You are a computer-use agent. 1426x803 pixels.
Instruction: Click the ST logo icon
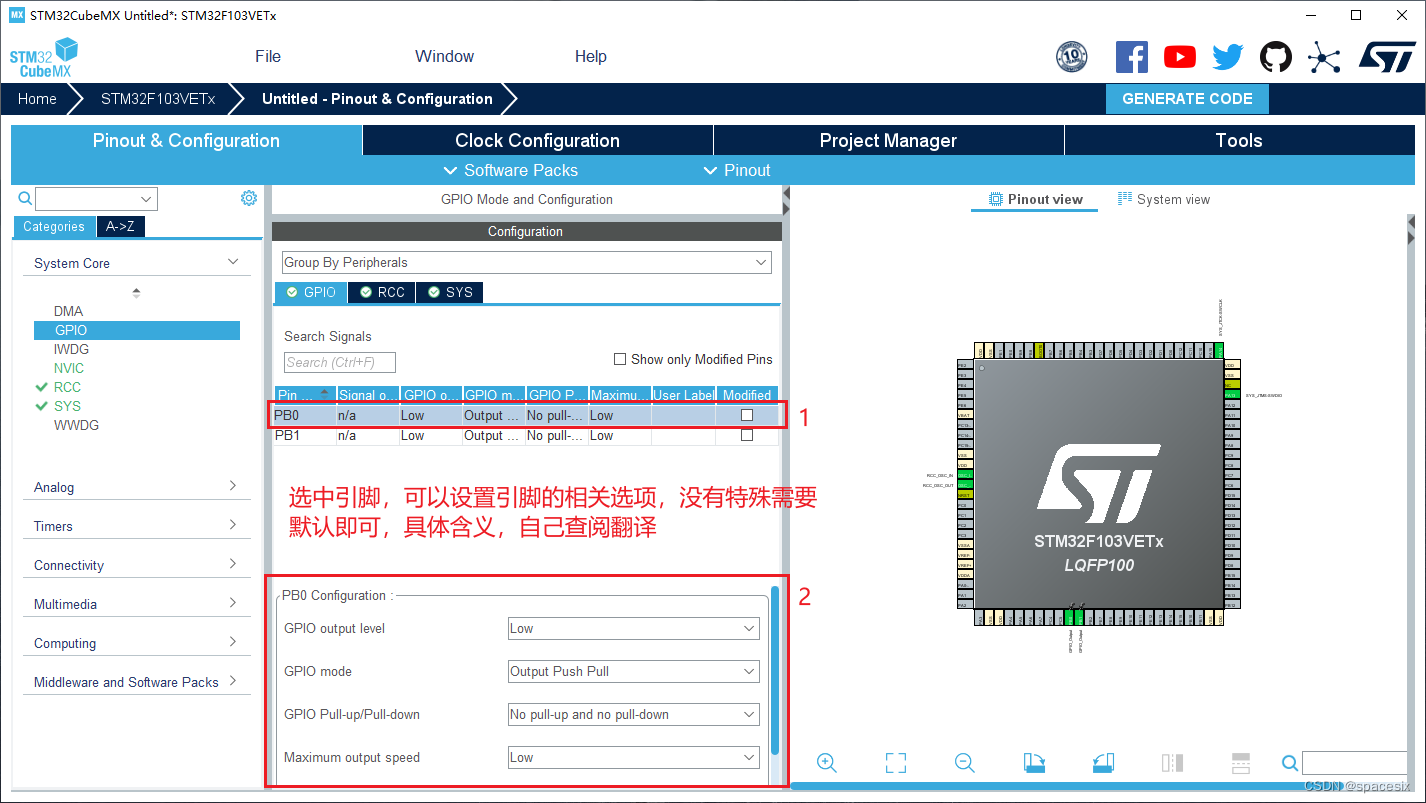(1387, 57)
